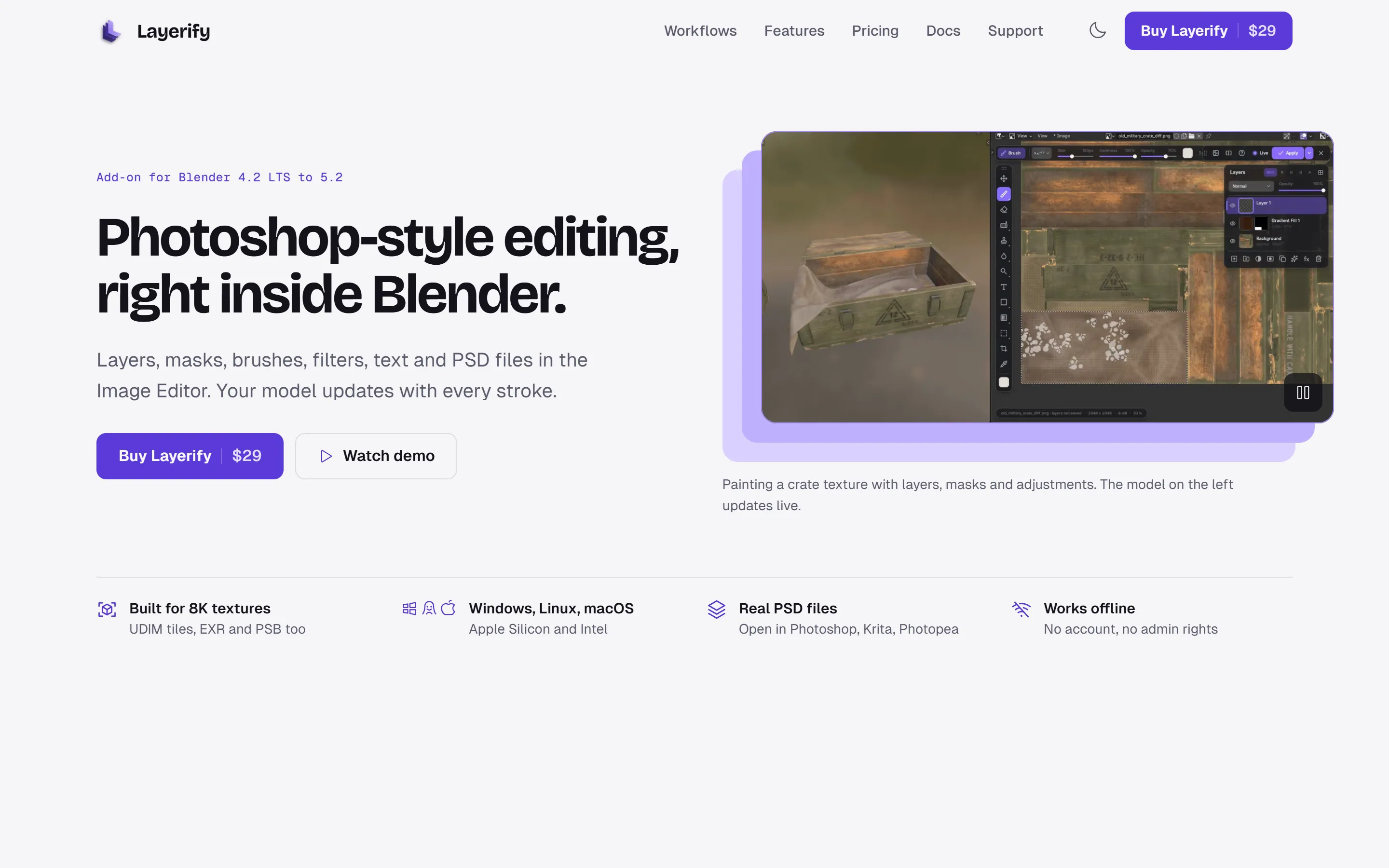Adjust the brush Size slider
The width and height of the screenshot is (1389, 868).
[1075, 156]
